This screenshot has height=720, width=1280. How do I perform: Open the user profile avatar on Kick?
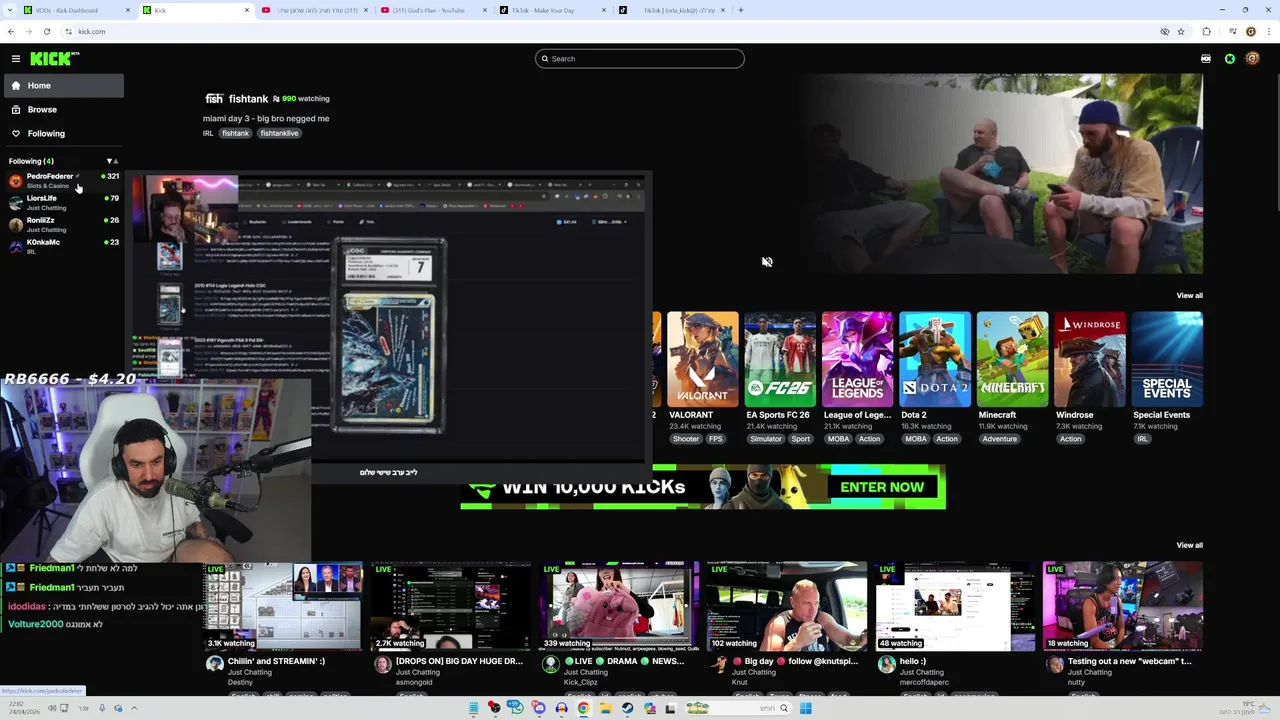(1252, 59)
